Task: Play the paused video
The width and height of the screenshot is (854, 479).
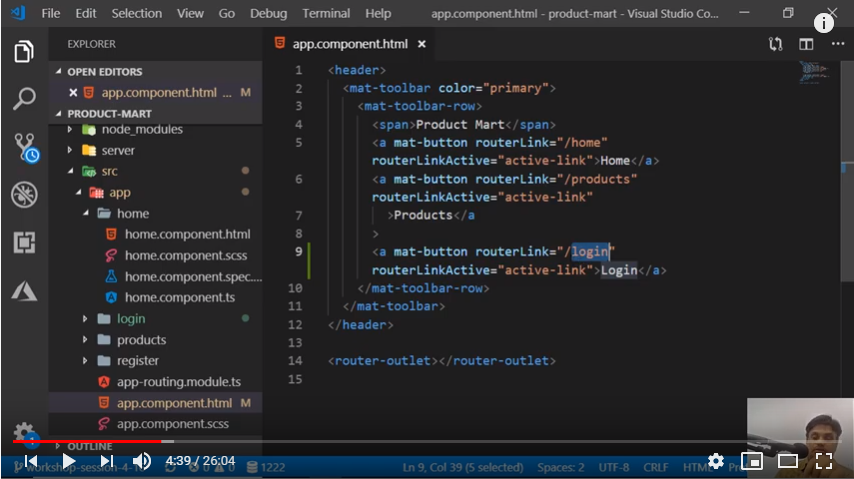Action: (68, 461)
